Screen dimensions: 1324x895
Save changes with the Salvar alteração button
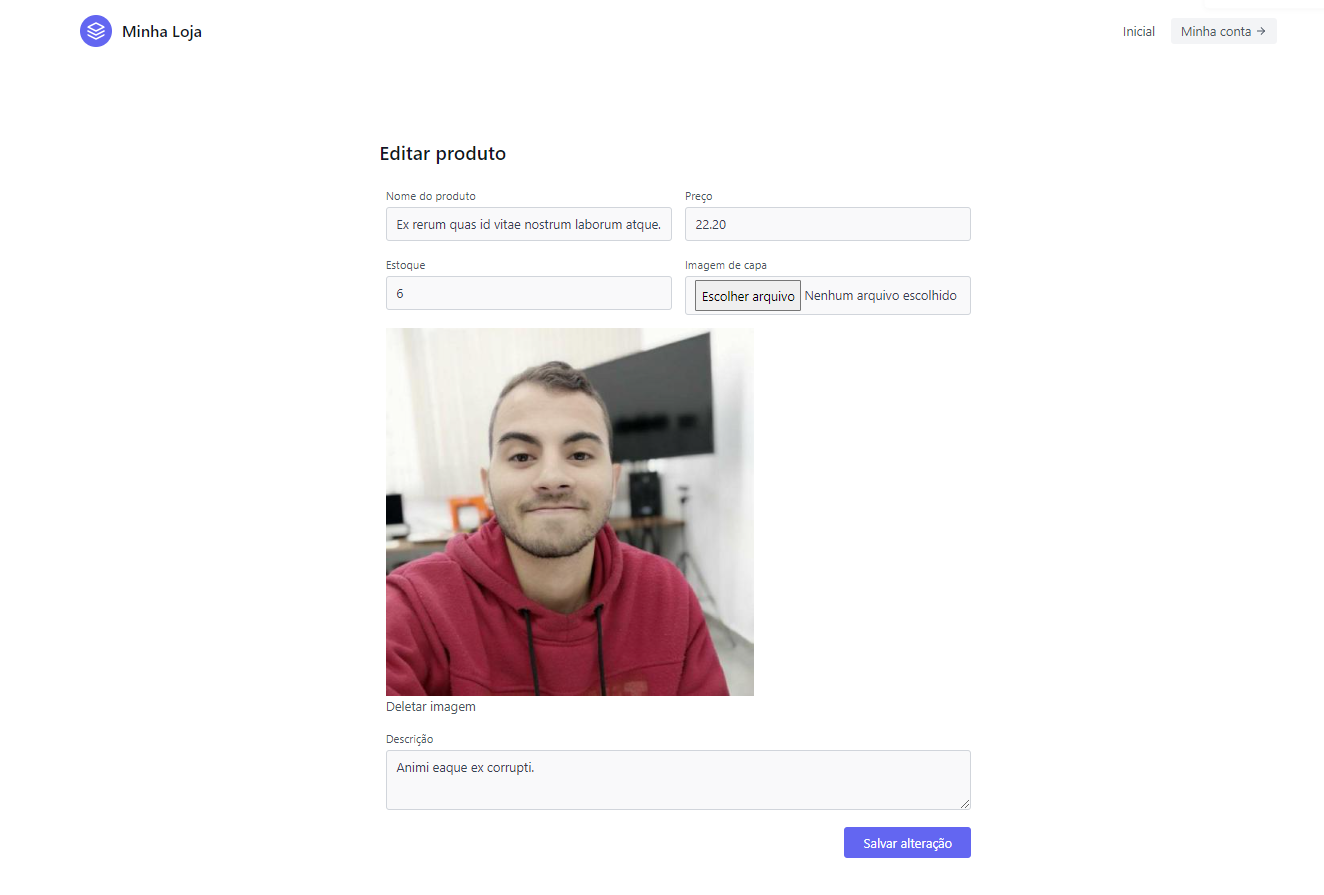tap(907, 843)
